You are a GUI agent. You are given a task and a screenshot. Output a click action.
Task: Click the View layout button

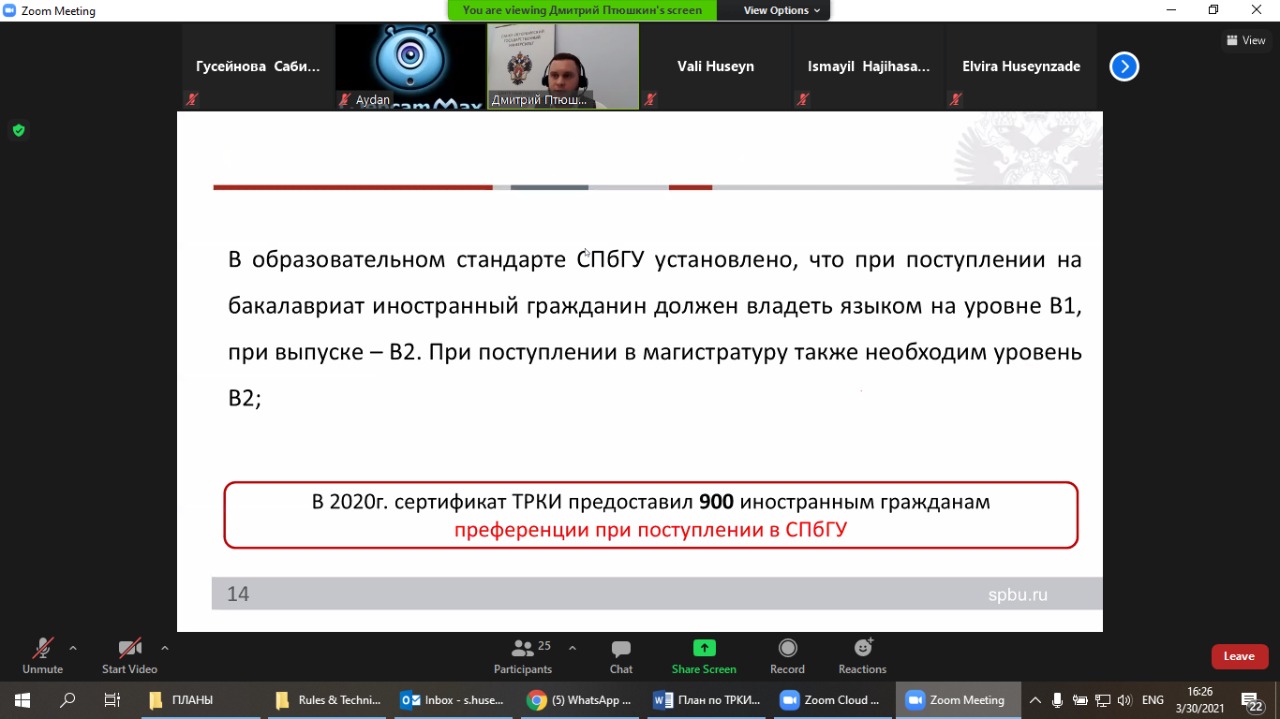point(1246,41)
